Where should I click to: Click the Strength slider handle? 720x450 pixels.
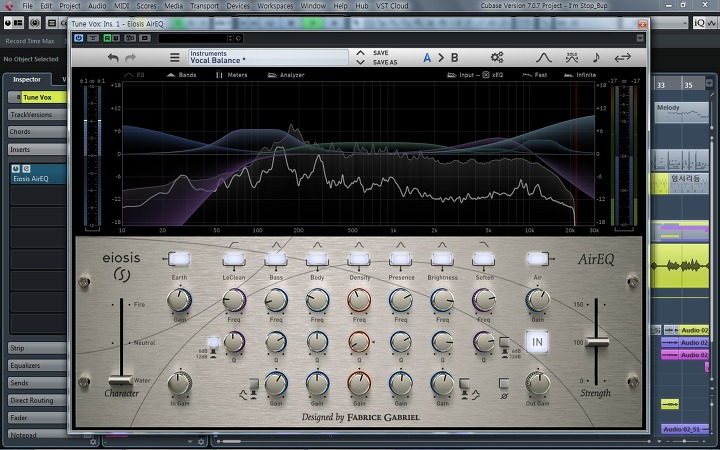coord(596,342)
